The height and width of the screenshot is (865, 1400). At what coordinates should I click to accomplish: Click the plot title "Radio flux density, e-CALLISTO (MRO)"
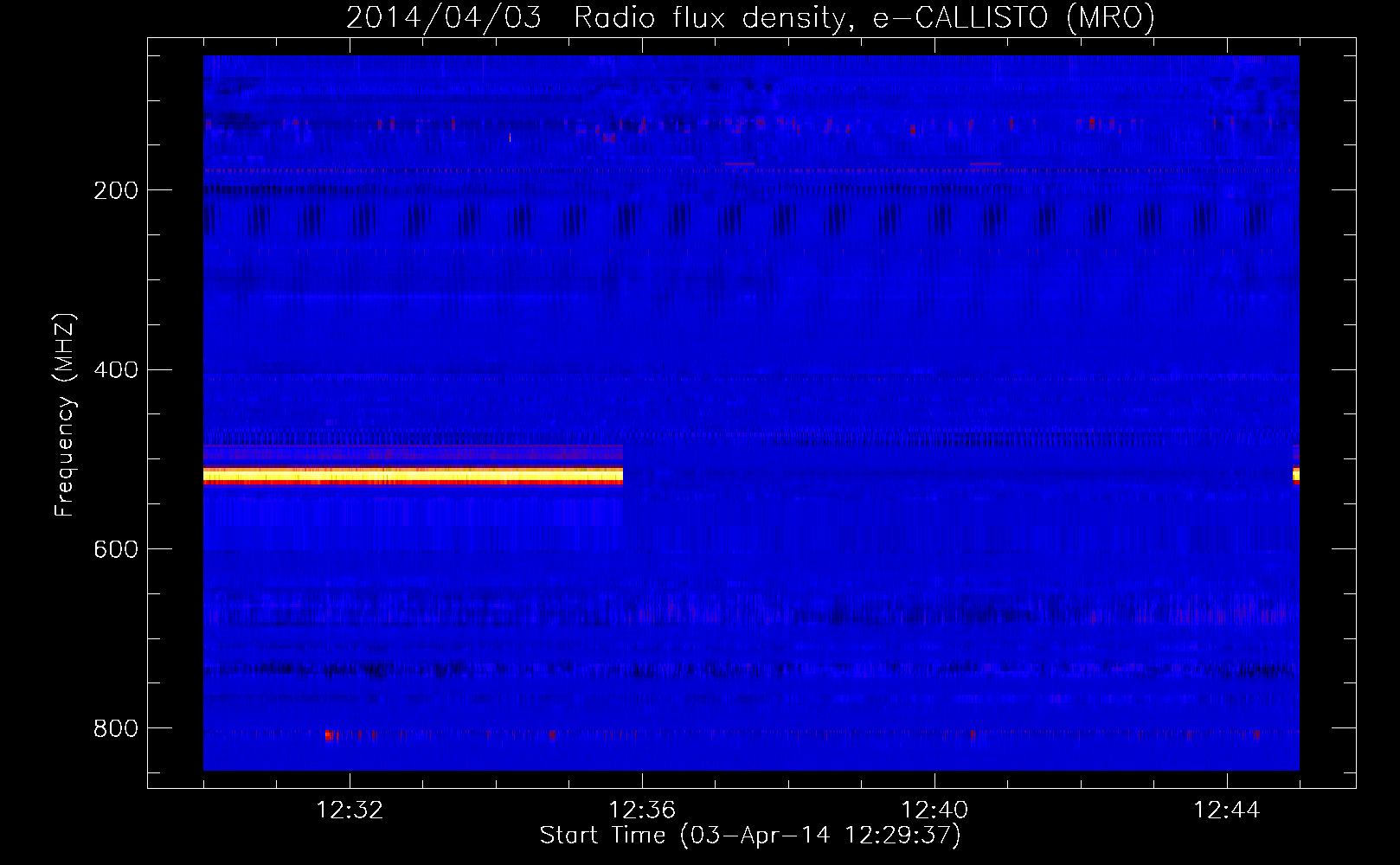[864, 18]
